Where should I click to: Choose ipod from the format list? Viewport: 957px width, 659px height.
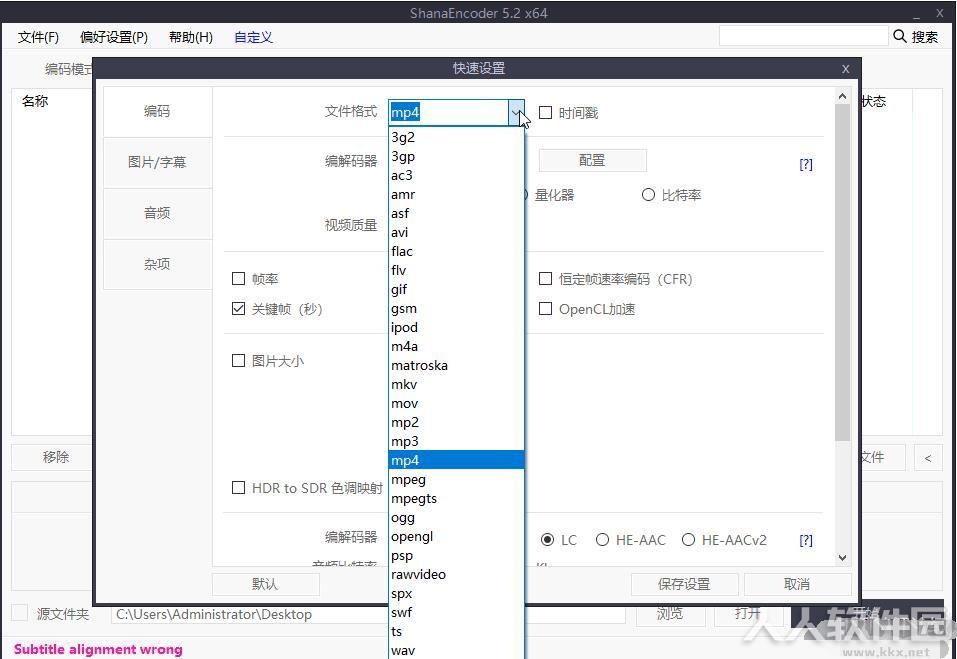[457, 328]
